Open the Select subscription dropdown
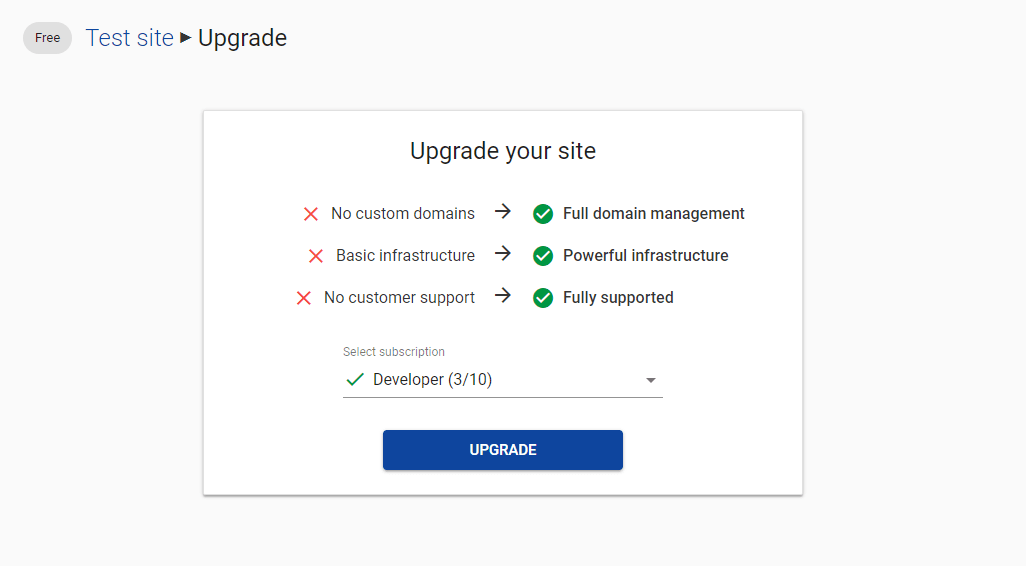1026x566 pixels. (503, 380)
